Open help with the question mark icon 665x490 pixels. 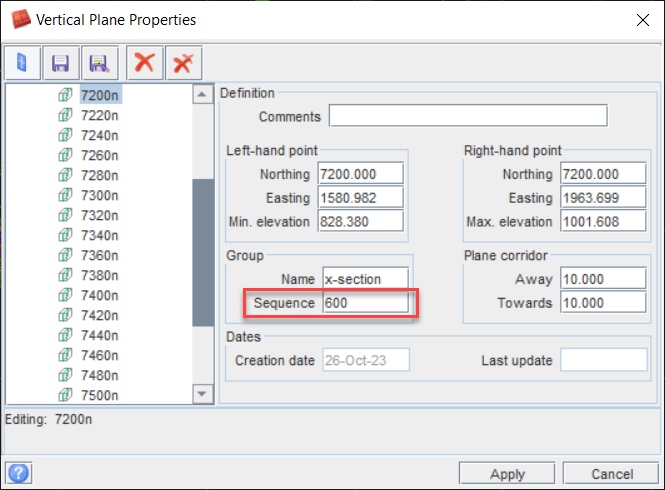point(17,472)
